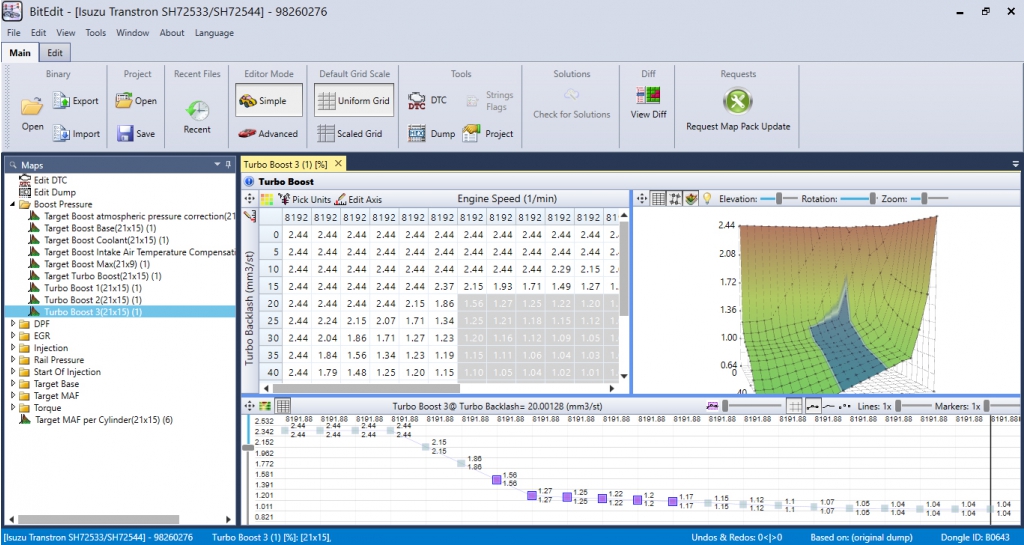This screenshot has width=1024, height=545.
Task: Click the table color palette icon
Action: pyautogui.click(x=266, y=199)
